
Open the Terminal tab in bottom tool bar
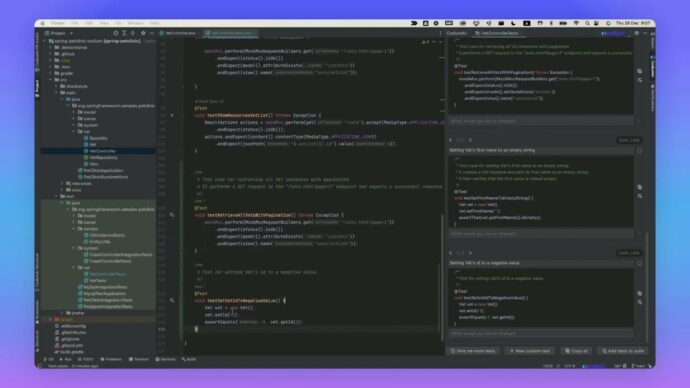pyautogui.click(x=139, y=359)
